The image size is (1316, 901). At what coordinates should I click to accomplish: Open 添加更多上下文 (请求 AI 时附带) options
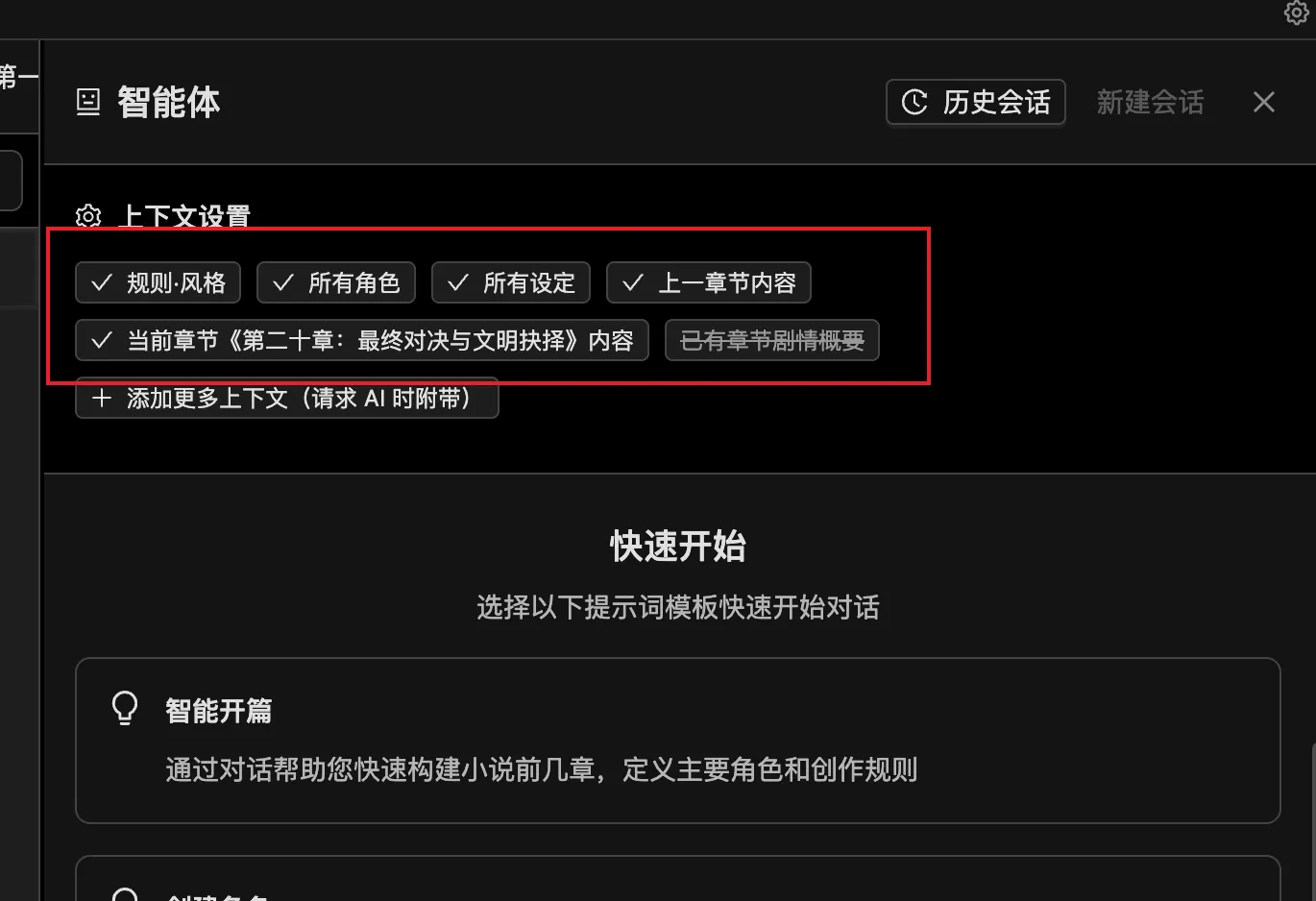287,398
